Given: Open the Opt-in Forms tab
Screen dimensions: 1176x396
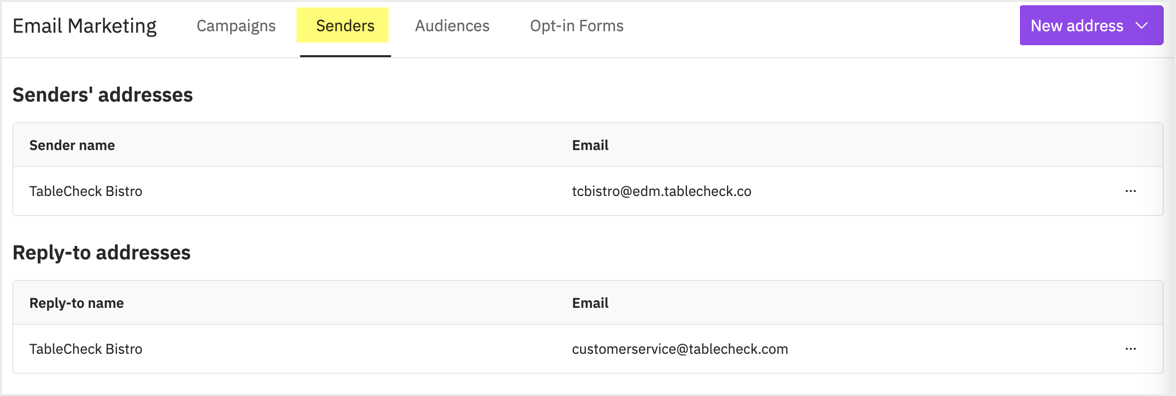Looking at the screenshot, I should pos(577,26).
